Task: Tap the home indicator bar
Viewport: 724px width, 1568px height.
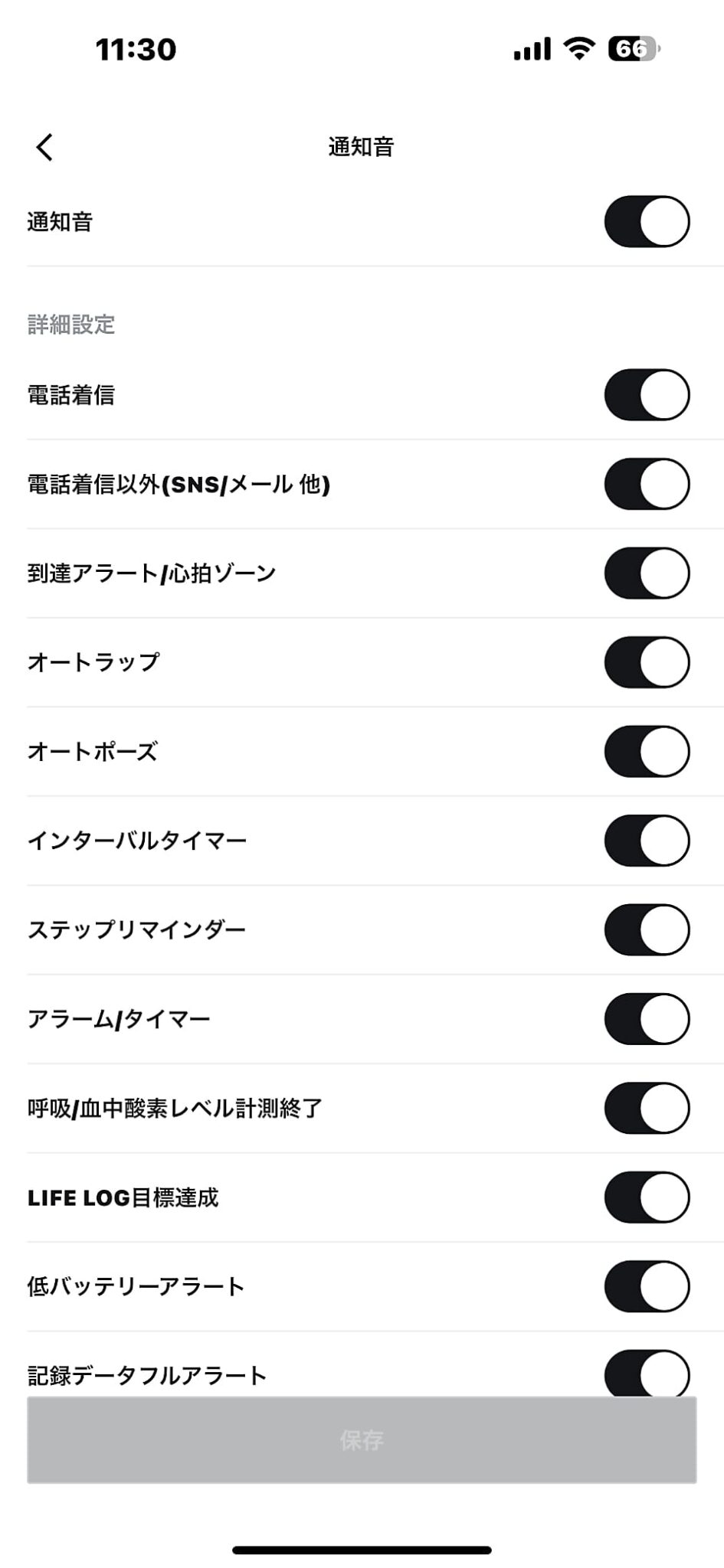Action: pos(362,1550)
